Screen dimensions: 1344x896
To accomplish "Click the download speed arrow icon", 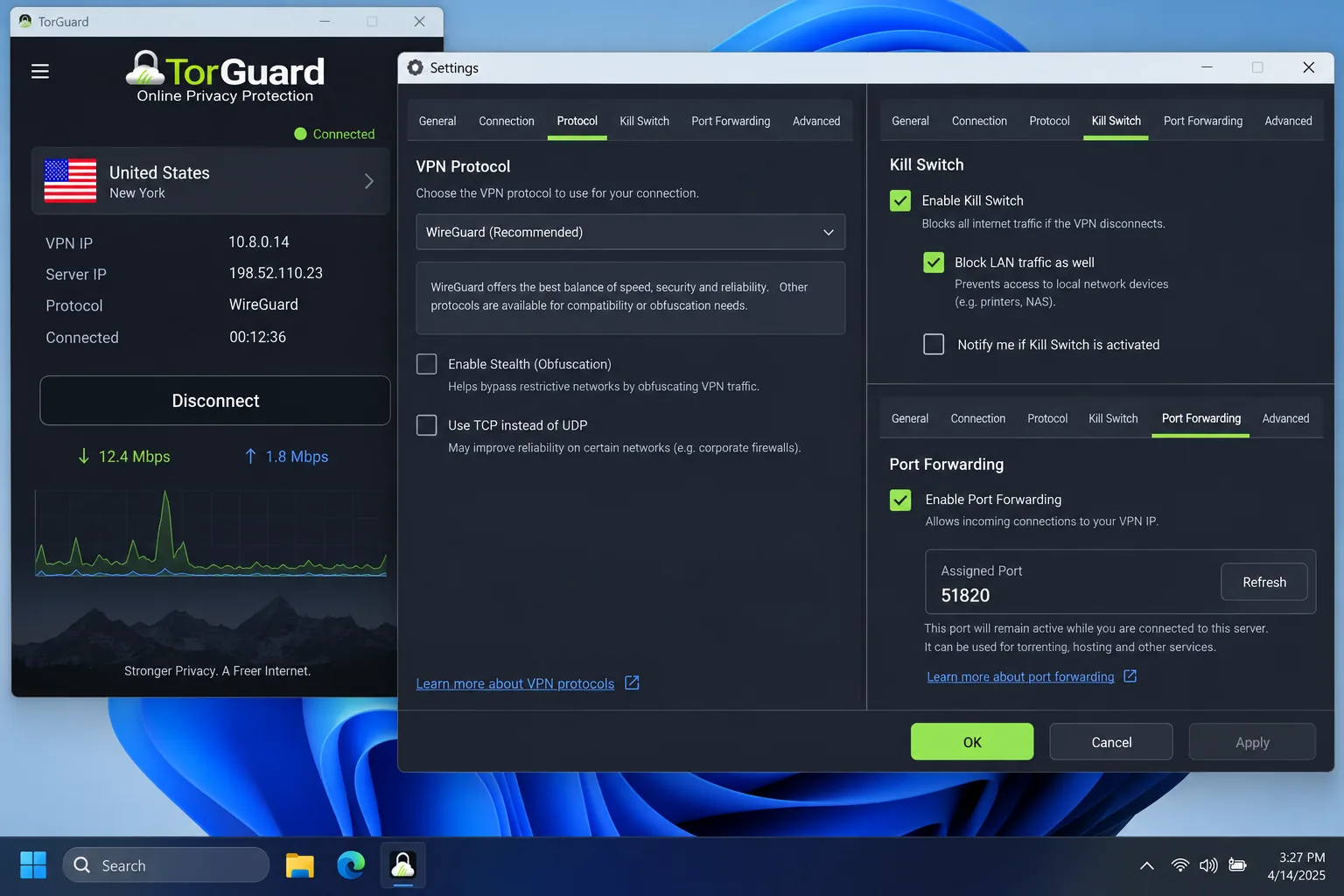I will pos(84,456).
